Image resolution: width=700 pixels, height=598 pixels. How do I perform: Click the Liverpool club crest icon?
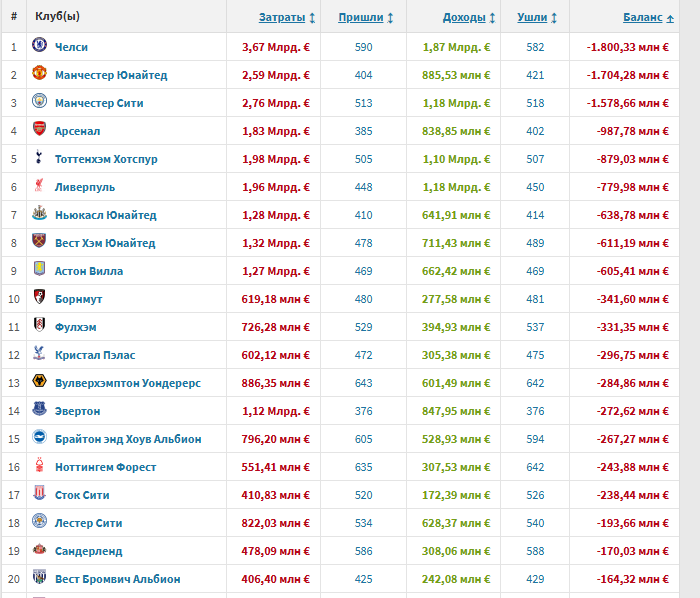click(x=39, y=186)
